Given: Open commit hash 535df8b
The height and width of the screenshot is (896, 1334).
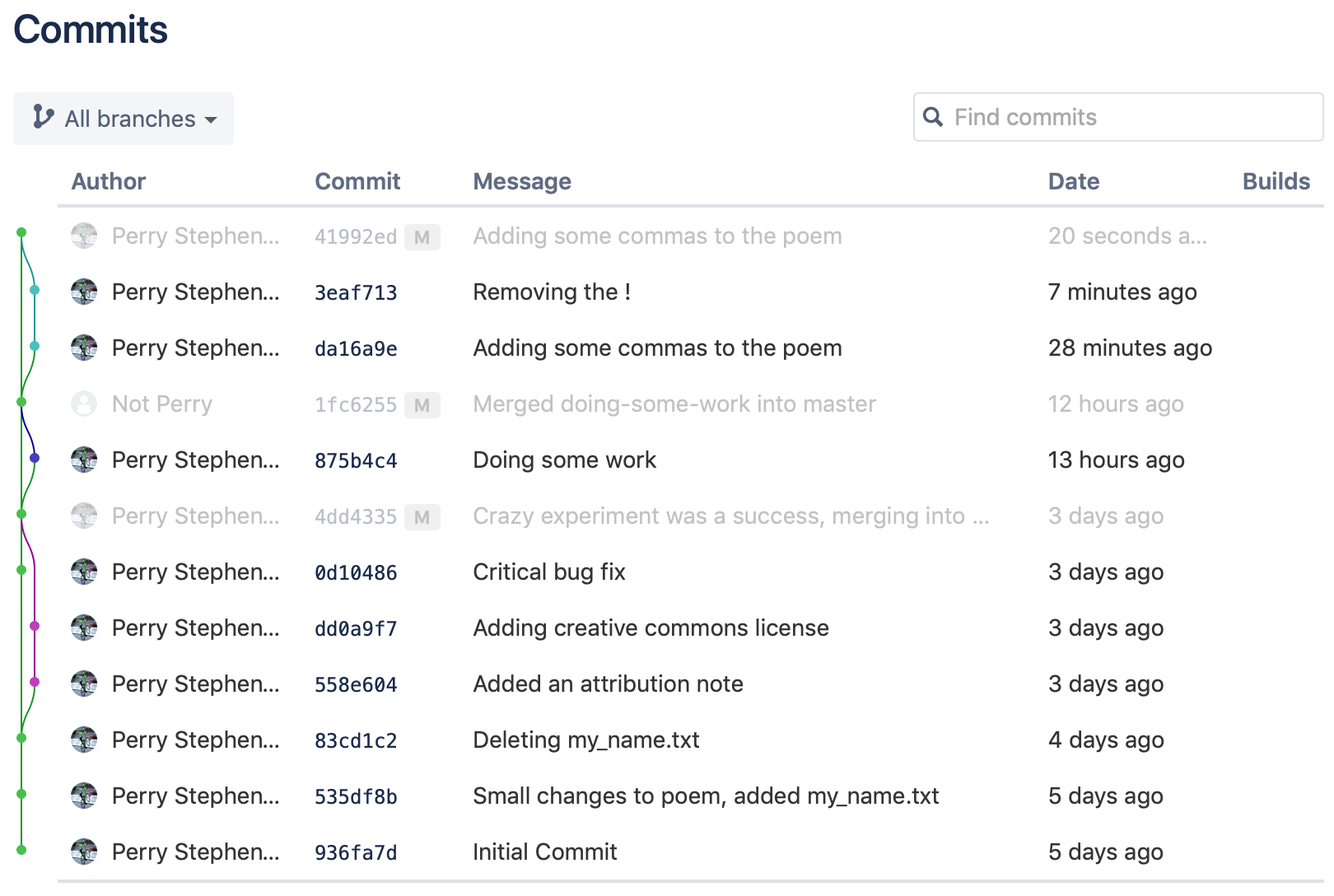Looking at the screenshot, I should tap(356, 797).
